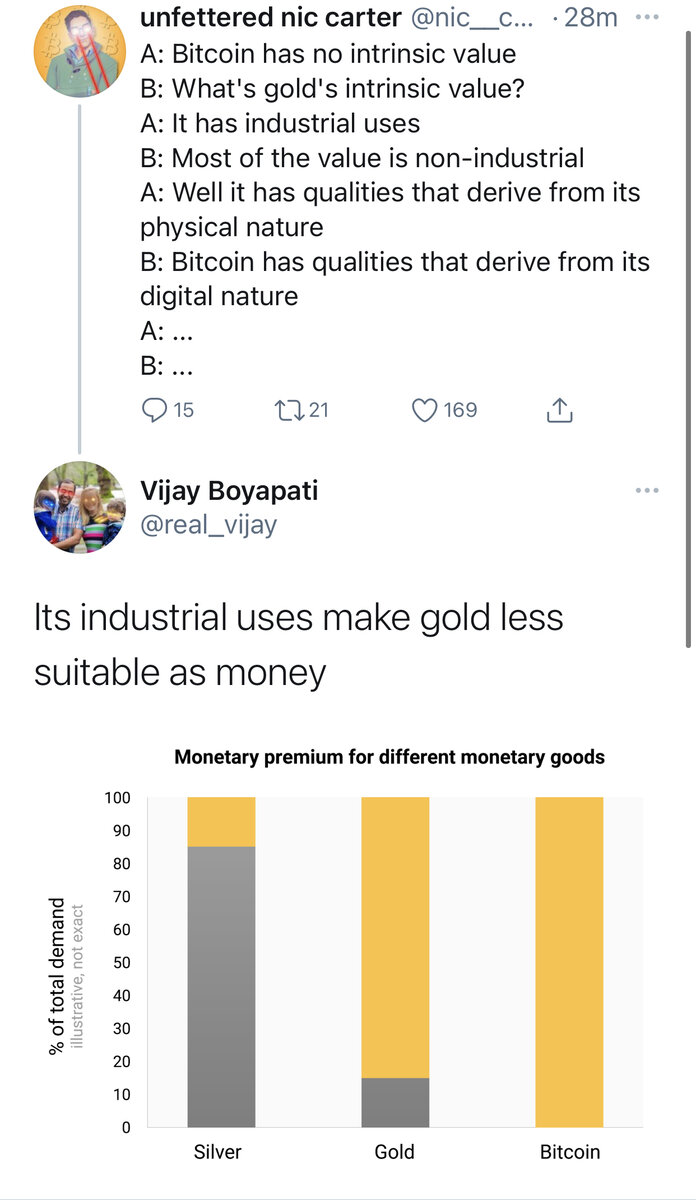Open the Vijay Boyapati name link
Image resolution: width=696 pixels, height=1200 pixels.
click(230, 491)
